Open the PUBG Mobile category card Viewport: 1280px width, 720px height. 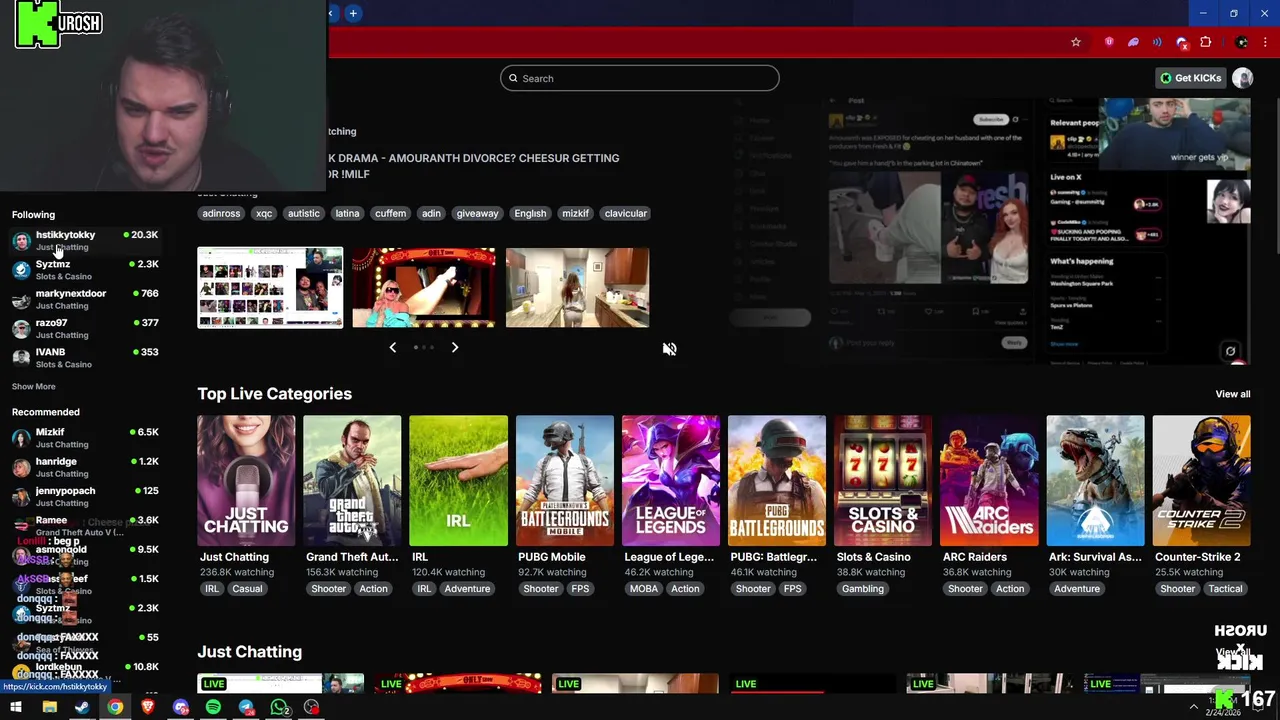click(x=565, y=481)
